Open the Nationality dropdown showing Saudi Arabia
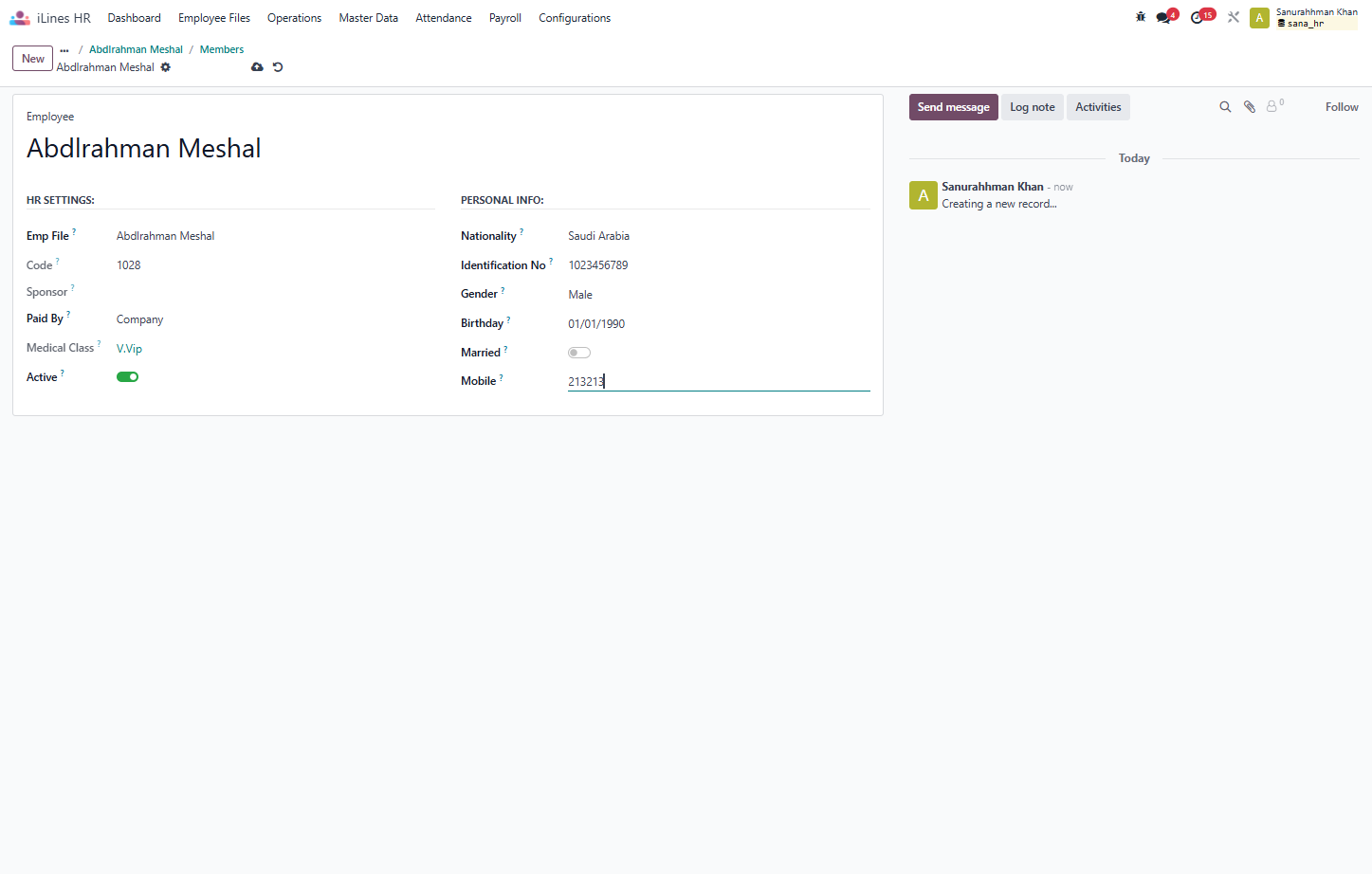The width and height of the screenshot is (1372, 874). click(719, 236)
